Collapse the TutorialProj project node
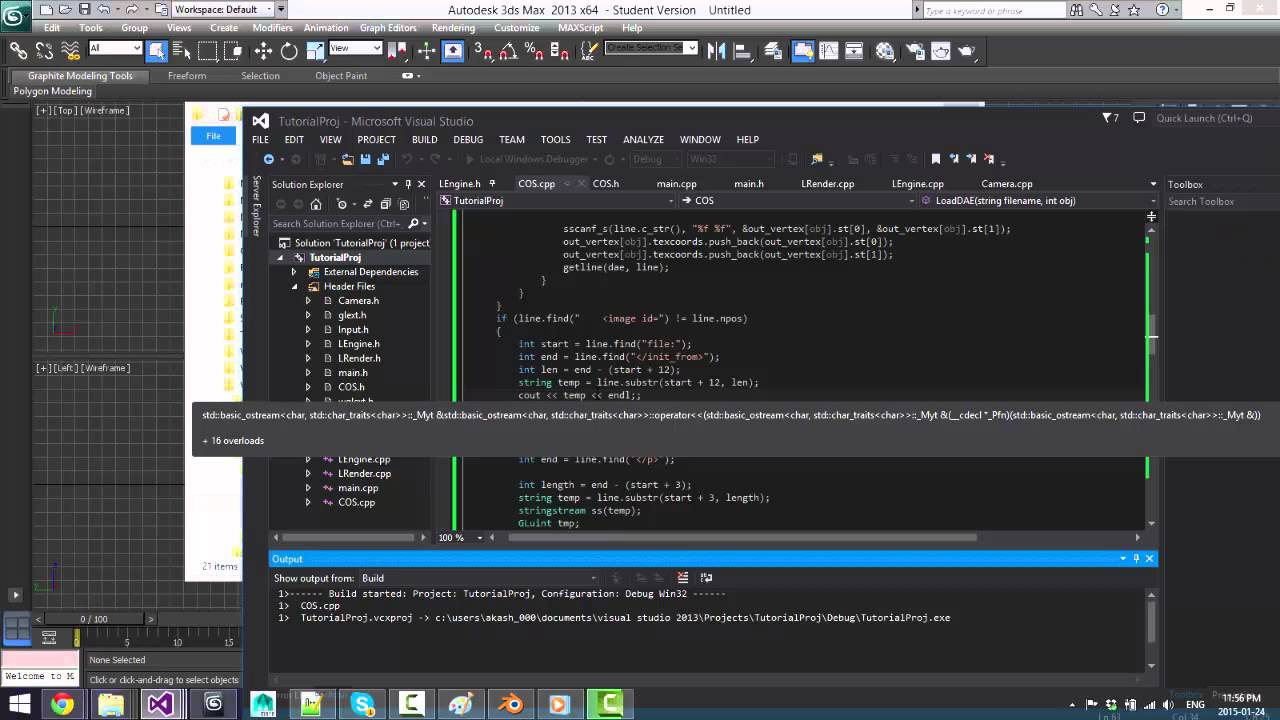 (281, 258)
